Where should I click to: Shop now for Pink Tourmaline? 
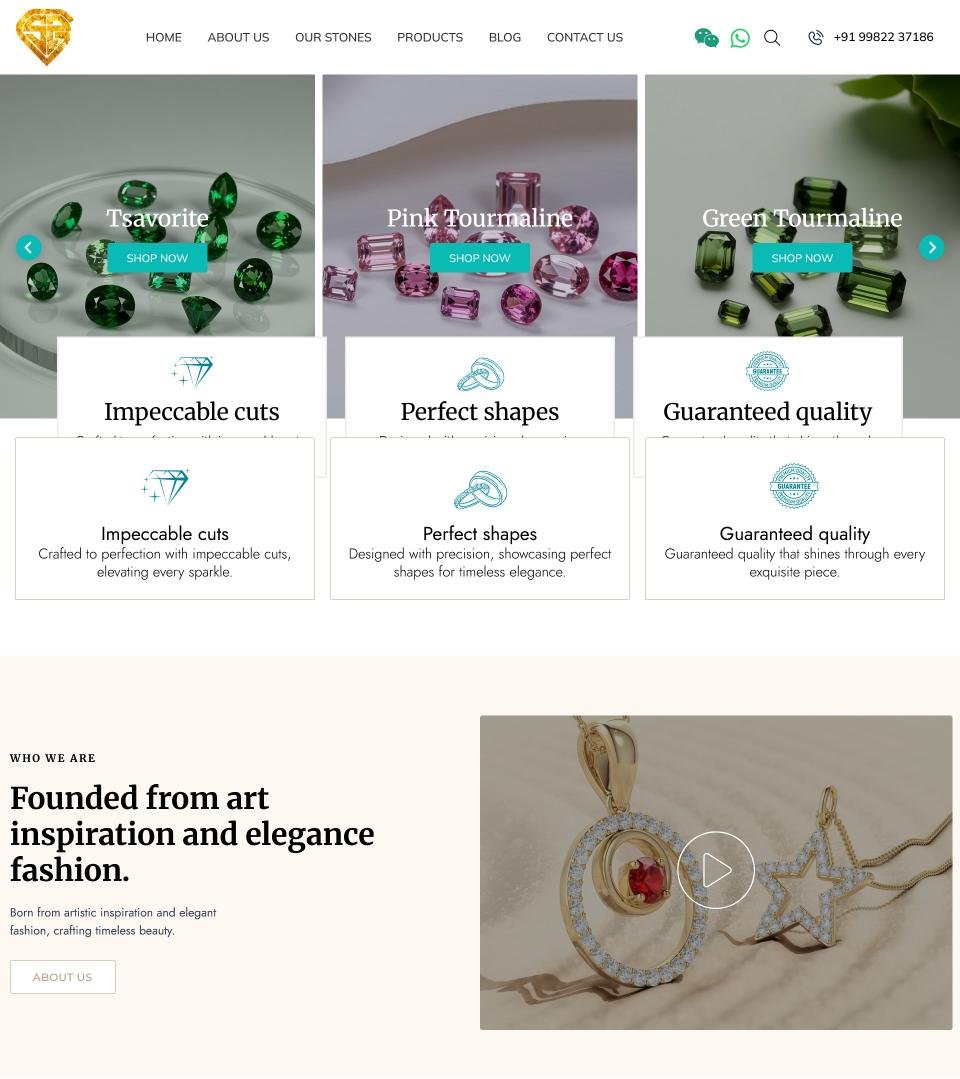pos(480,258)
